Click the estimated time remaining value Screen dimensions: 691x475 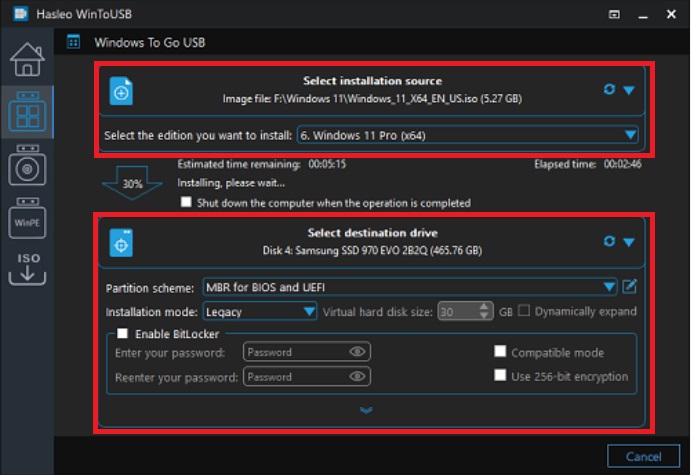[327, 164]
